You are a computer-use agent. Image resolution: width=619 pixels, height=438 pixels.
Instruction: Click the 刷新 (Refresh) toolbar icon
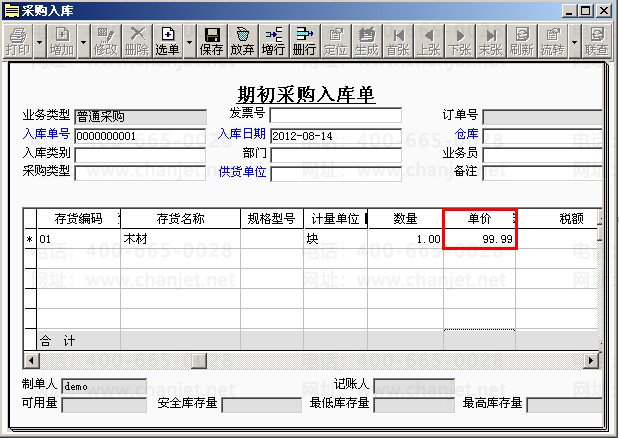[522, 41]
